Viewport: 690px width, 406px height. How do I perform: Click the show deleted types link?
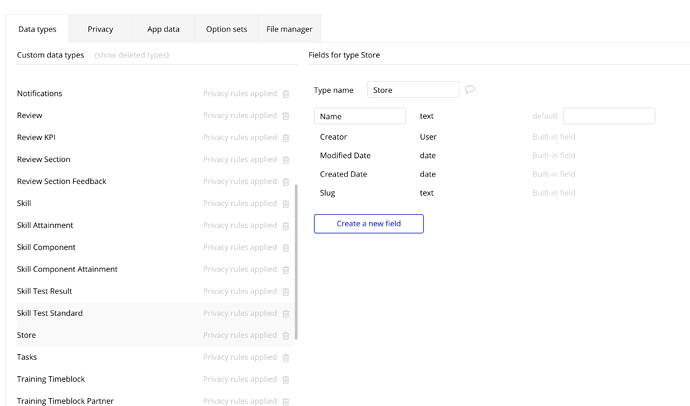(x=132, y=55)
